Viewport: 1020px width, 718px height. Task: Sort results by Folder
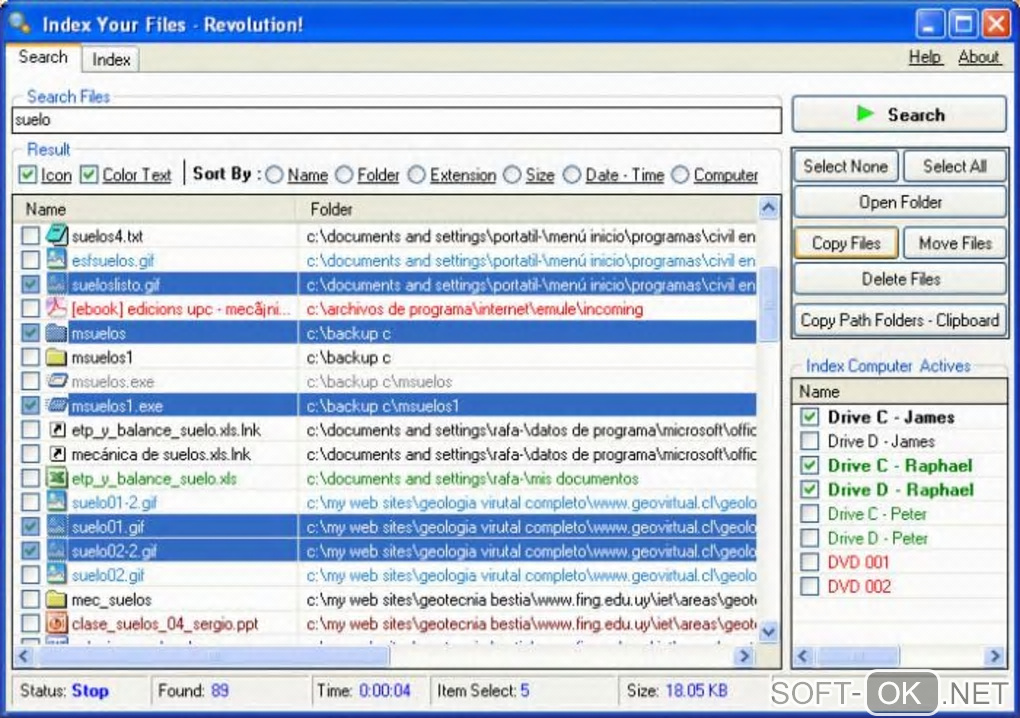344,175
